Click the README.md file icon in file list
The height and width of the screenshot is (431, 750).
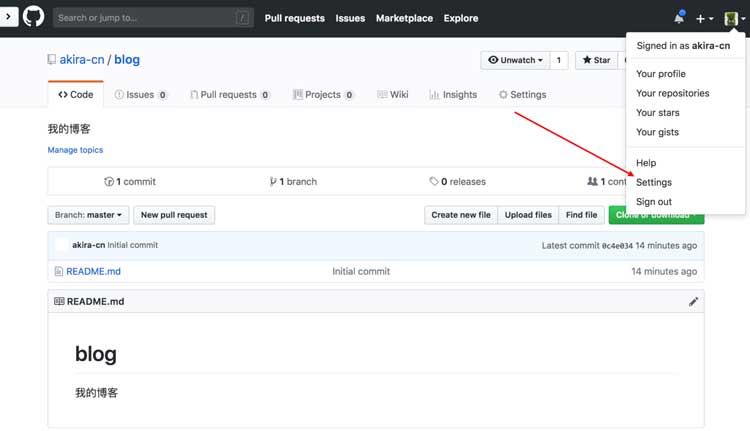(59, 271)
